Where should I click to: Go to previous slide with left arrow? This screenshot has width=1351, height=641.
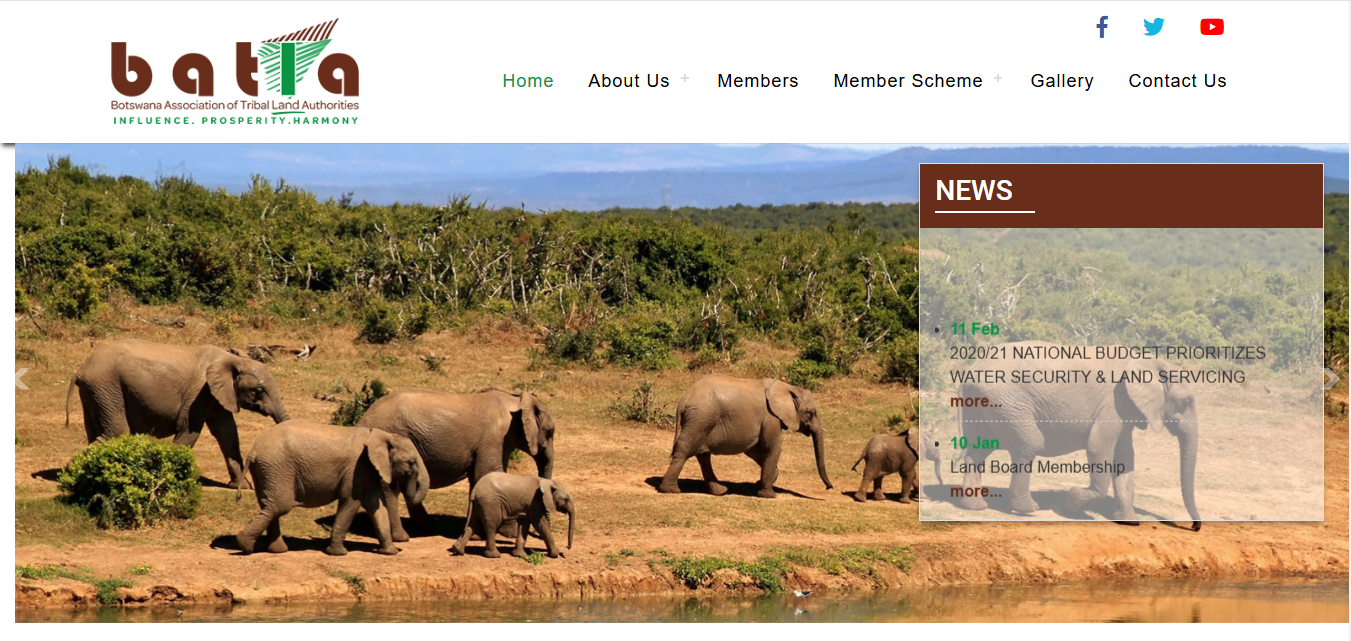20,379
